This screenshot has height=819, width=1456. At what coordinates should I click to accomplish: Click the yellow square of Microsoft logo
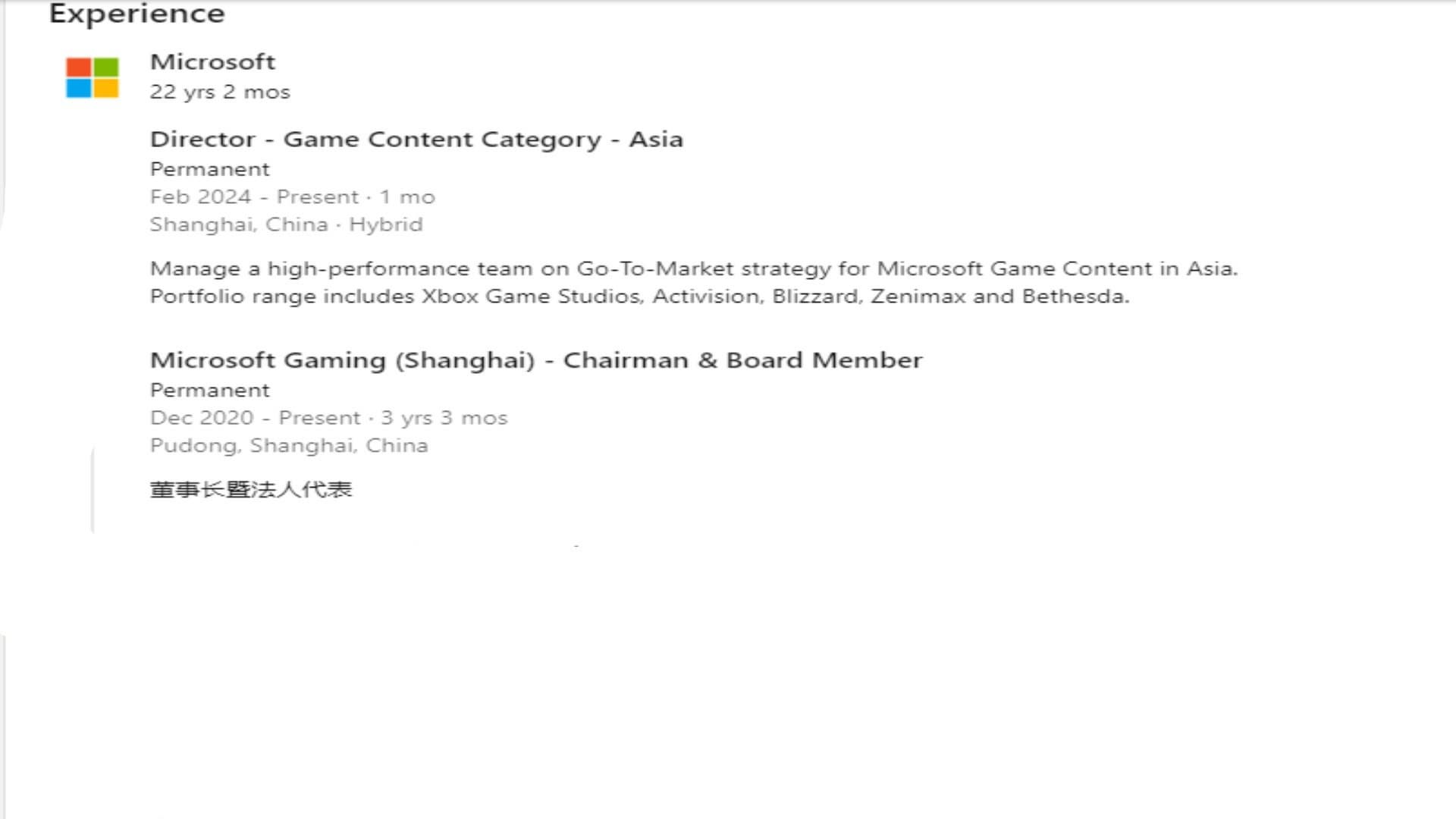click(106, 89)
